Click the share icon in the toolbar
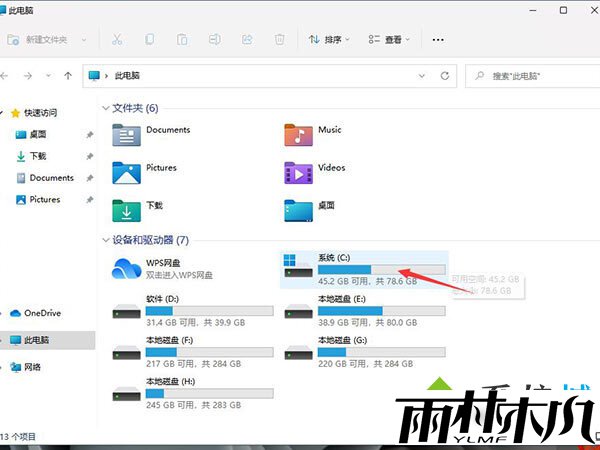 tap(247, 40)
